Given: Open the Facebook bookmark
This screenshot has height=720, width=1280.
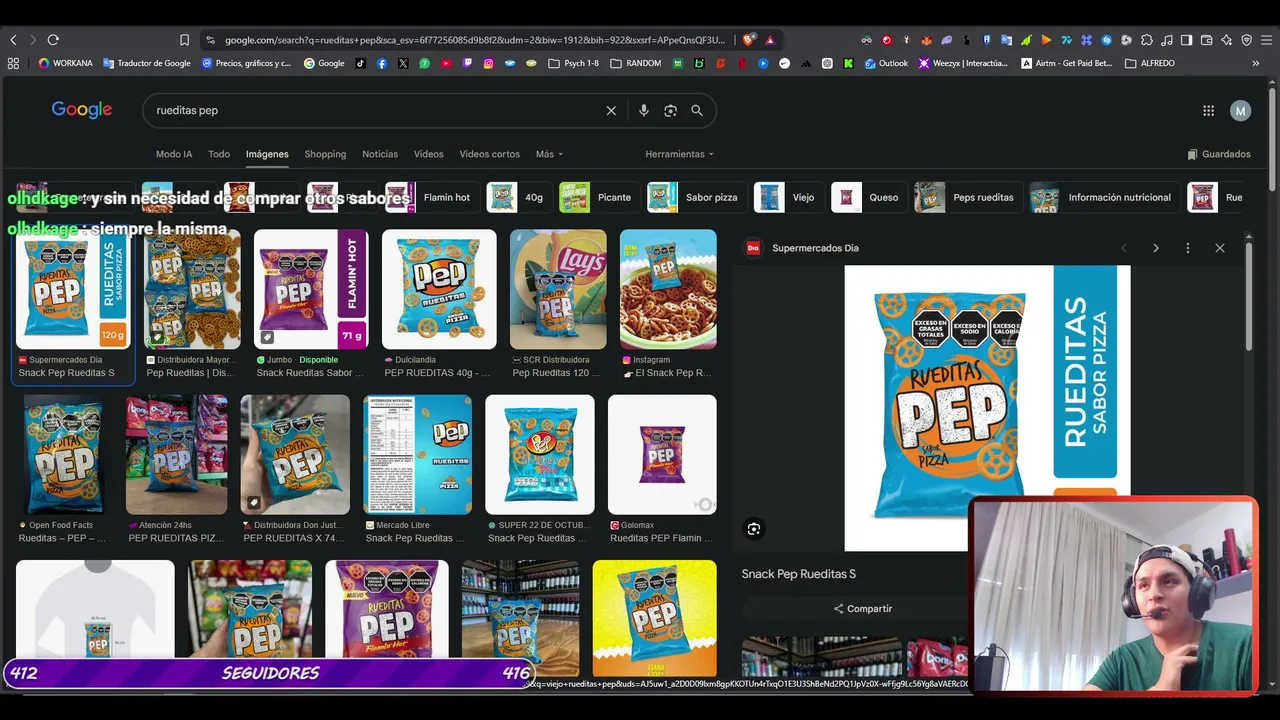Looking at the screenshot, I should [382, 63].
